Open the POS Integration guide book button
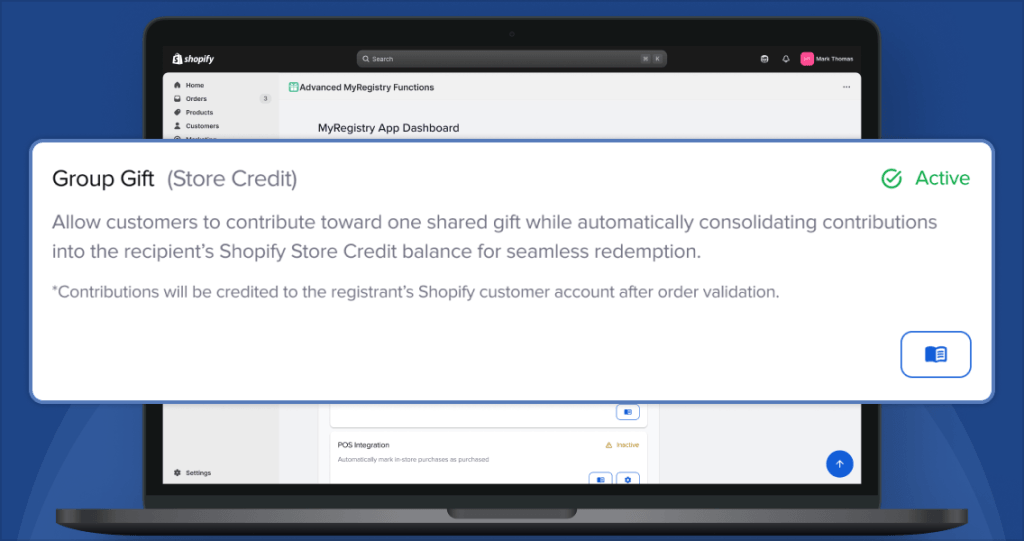This screenshot has height=541, width=1024. [600, 479]
